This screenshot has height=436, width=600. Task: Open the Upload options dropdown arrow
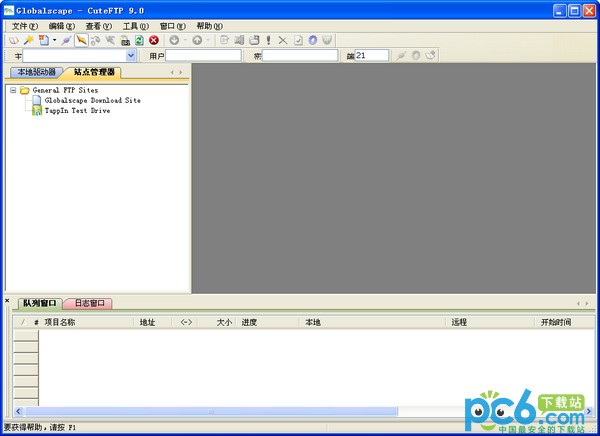point(208,40)
